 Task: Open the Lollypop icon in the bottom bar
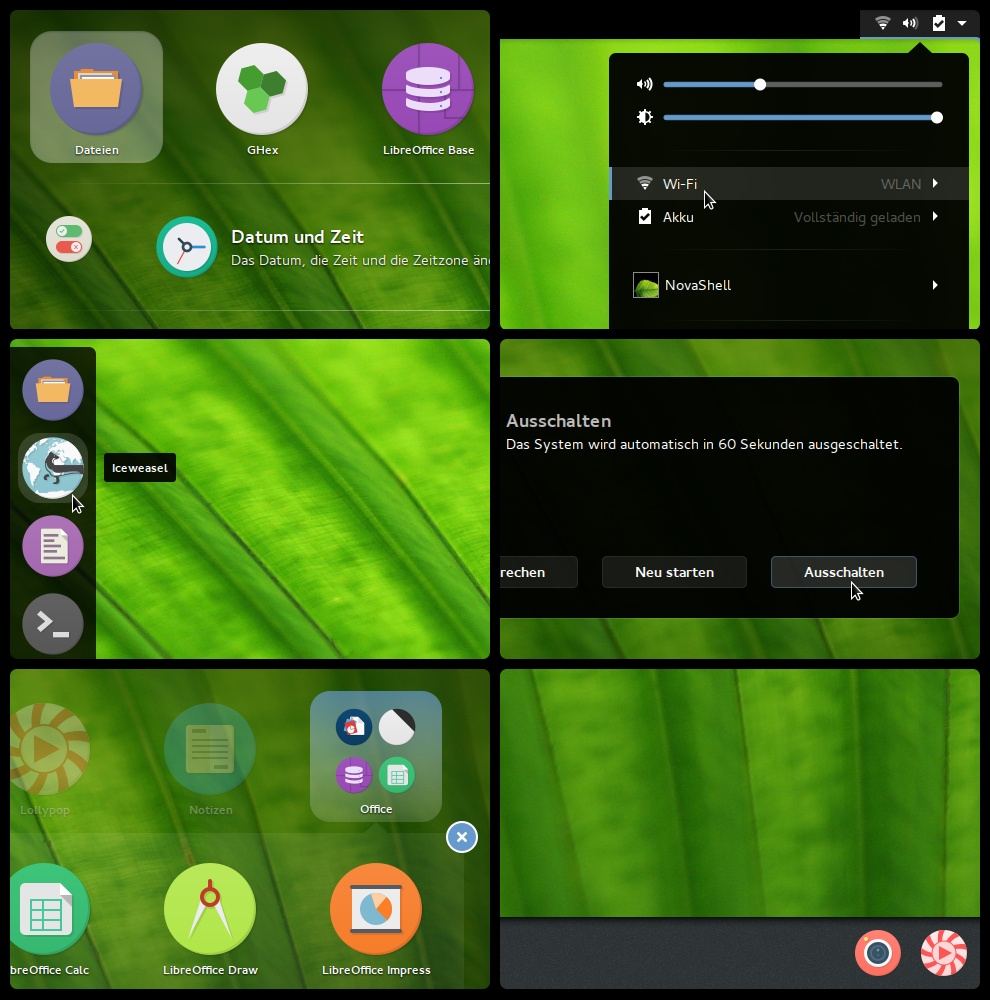944,953
